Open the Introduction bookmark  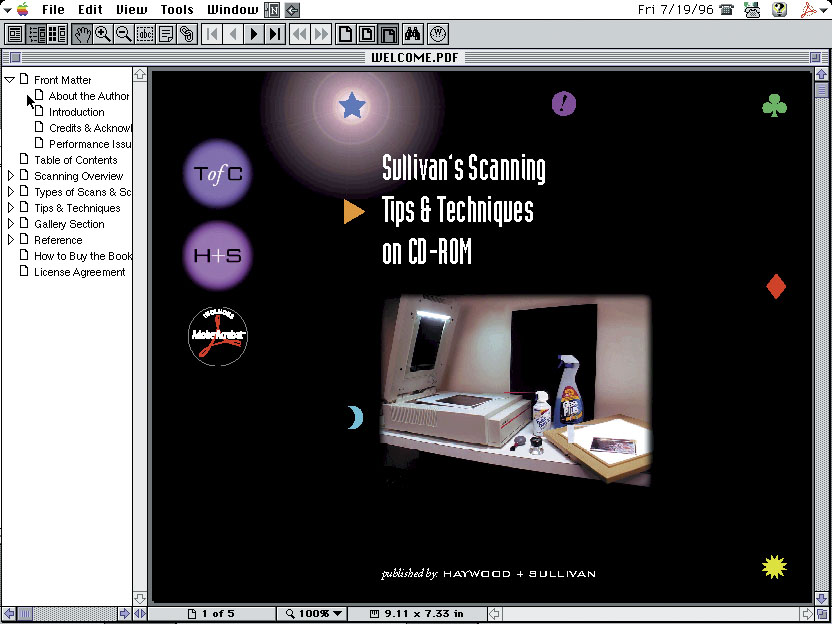click(77, 112)
